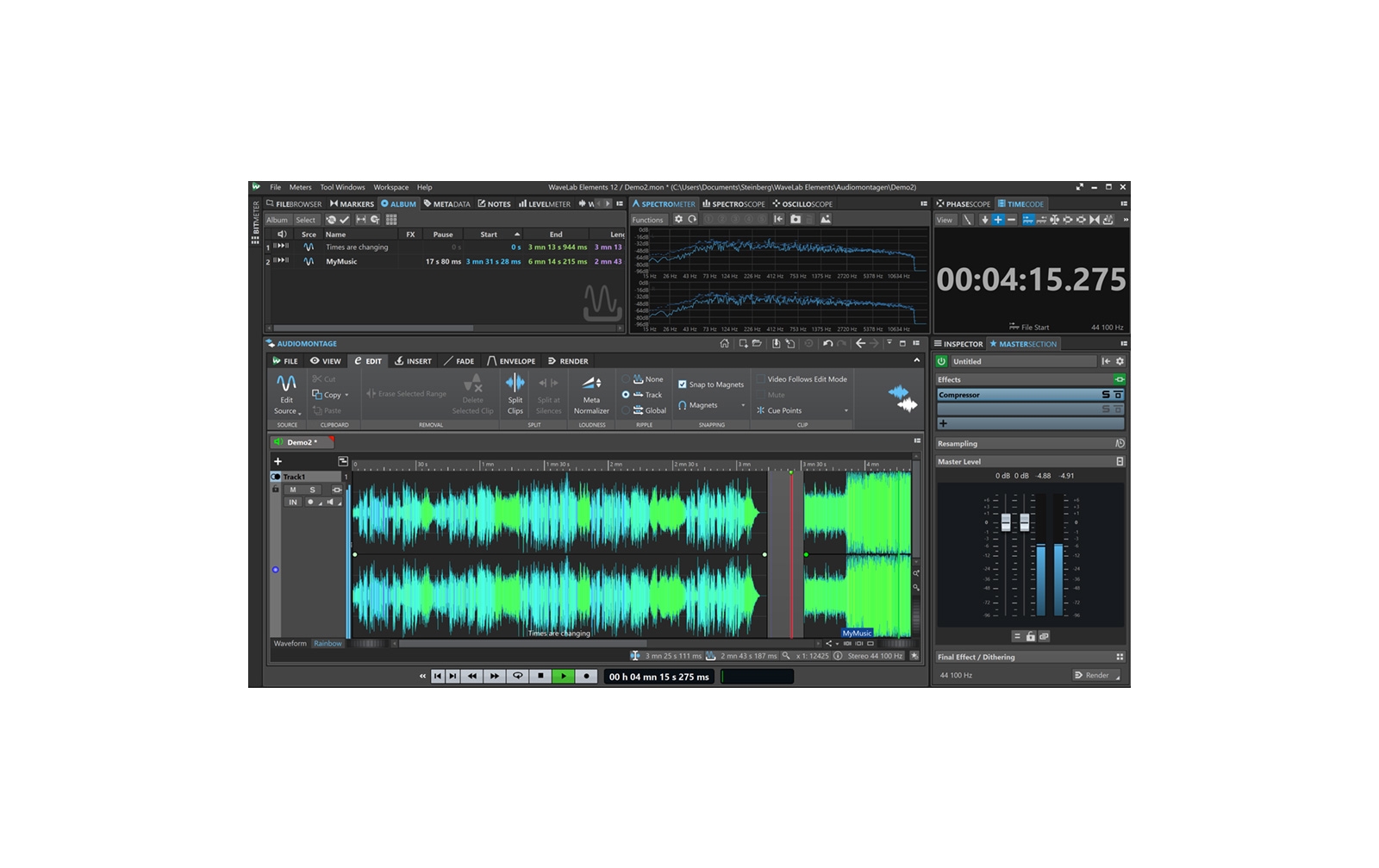Open the Copy dropdown arrow
1379x868 pixels.
click(346, 396)
